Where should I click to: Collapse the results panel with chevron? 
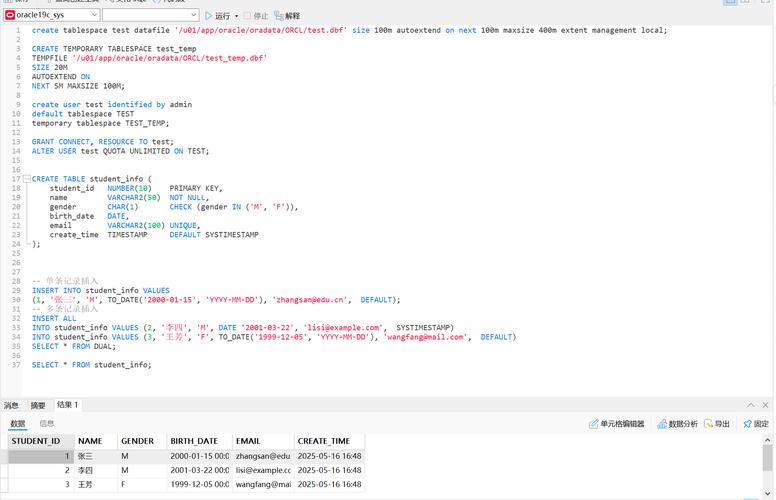[x=751, y=405]
